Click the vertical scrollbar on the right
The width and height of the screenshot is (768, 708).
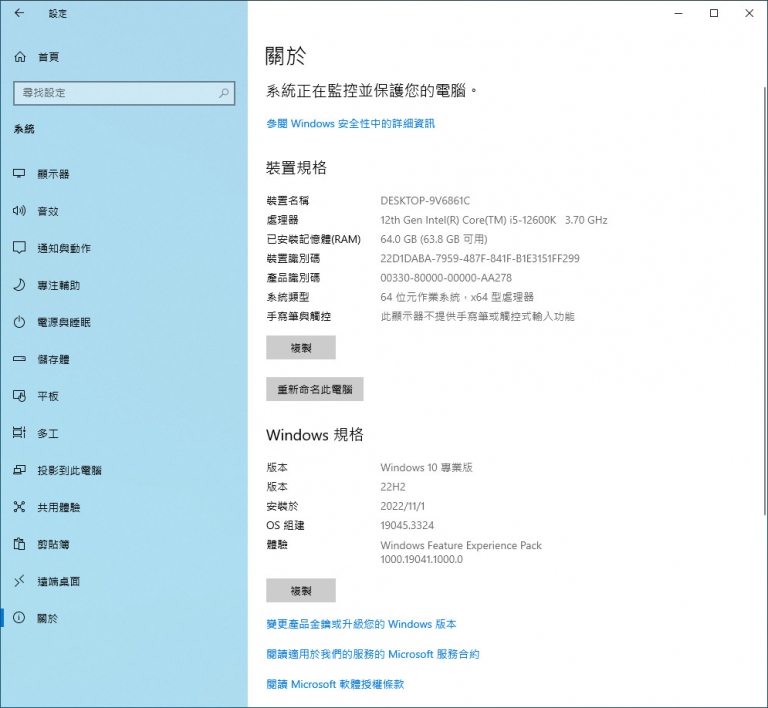(x=765, y=301)
